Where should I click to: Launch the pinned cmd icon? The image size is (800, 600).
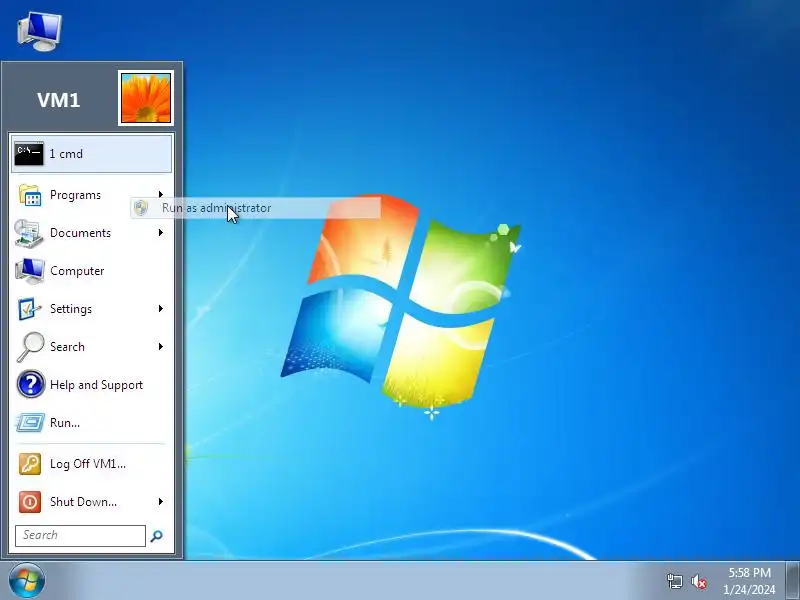29,154
